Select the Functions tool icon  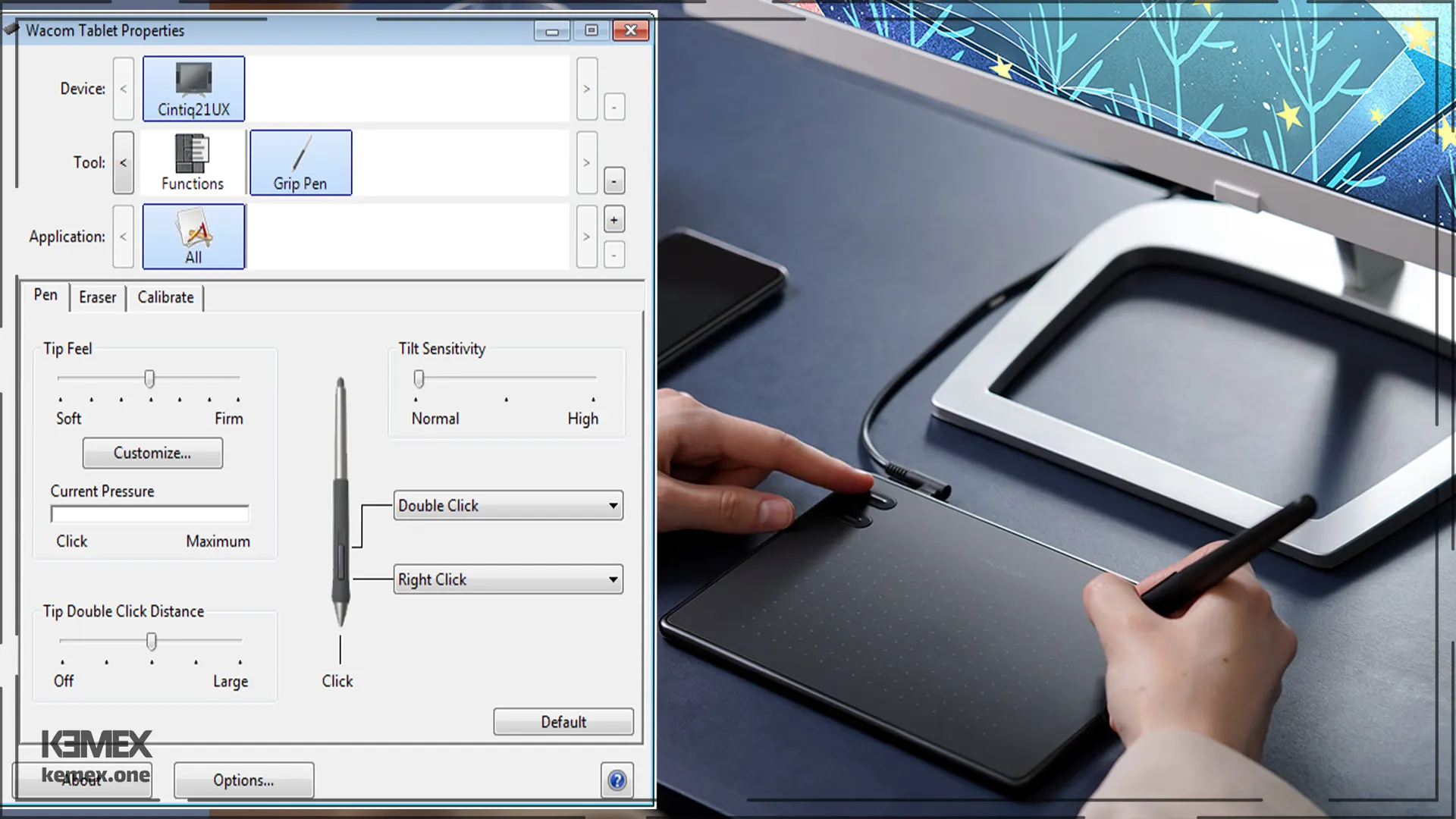(x=193, y=163)
